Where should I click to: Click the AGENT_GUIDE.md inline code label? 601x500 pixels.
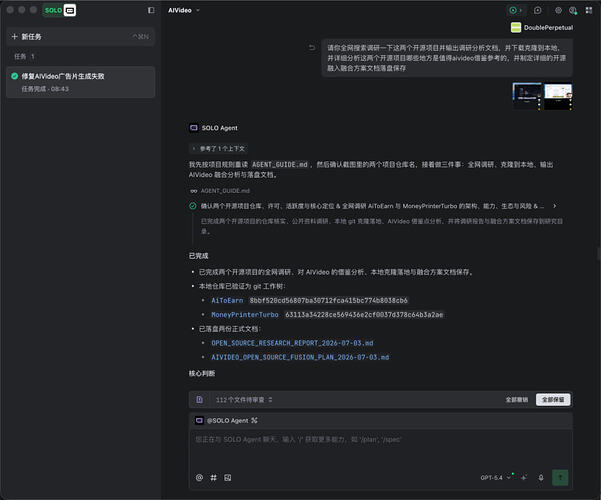click(x=280, y=164)
